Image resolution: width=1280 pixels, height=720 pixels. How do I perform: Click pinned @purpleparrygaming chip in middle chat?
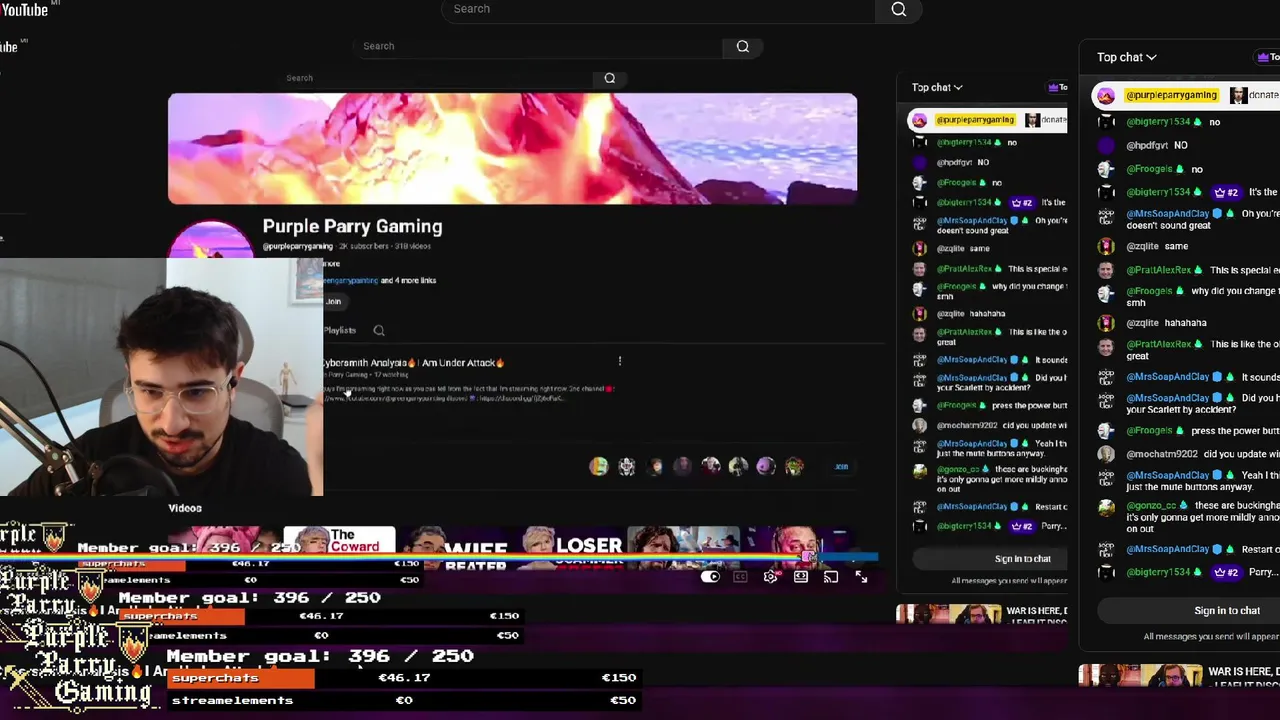[x=975, y=120]
